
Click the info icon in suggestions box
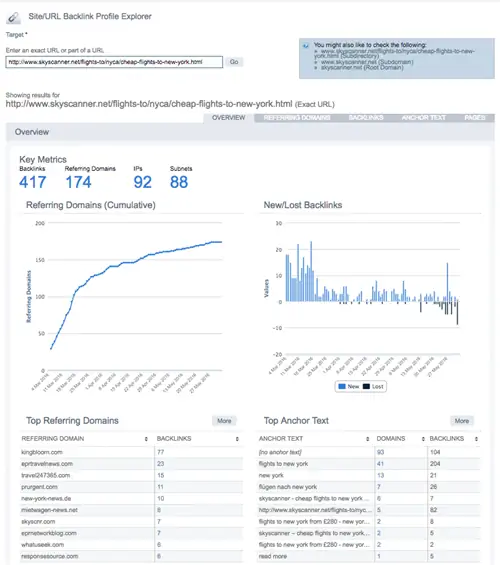coord(306,46)
